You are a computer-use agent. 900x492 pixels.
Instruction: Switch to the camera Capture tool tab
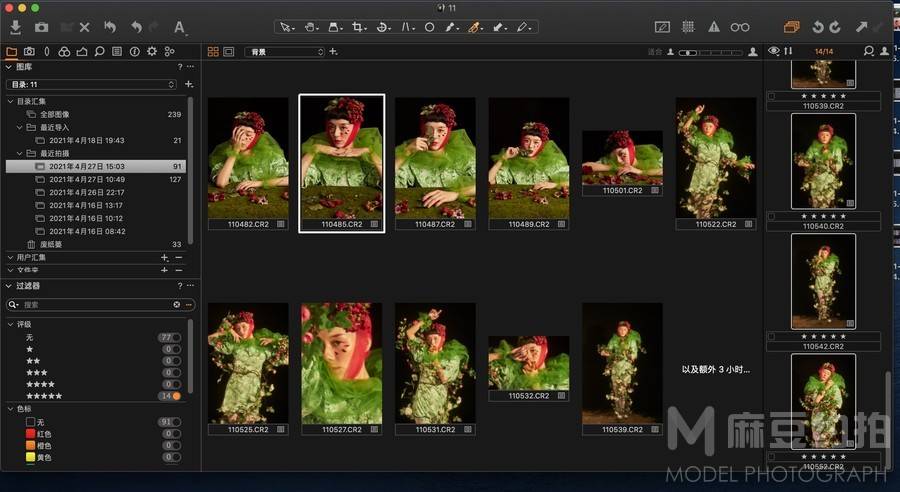[x=29, y=52]
